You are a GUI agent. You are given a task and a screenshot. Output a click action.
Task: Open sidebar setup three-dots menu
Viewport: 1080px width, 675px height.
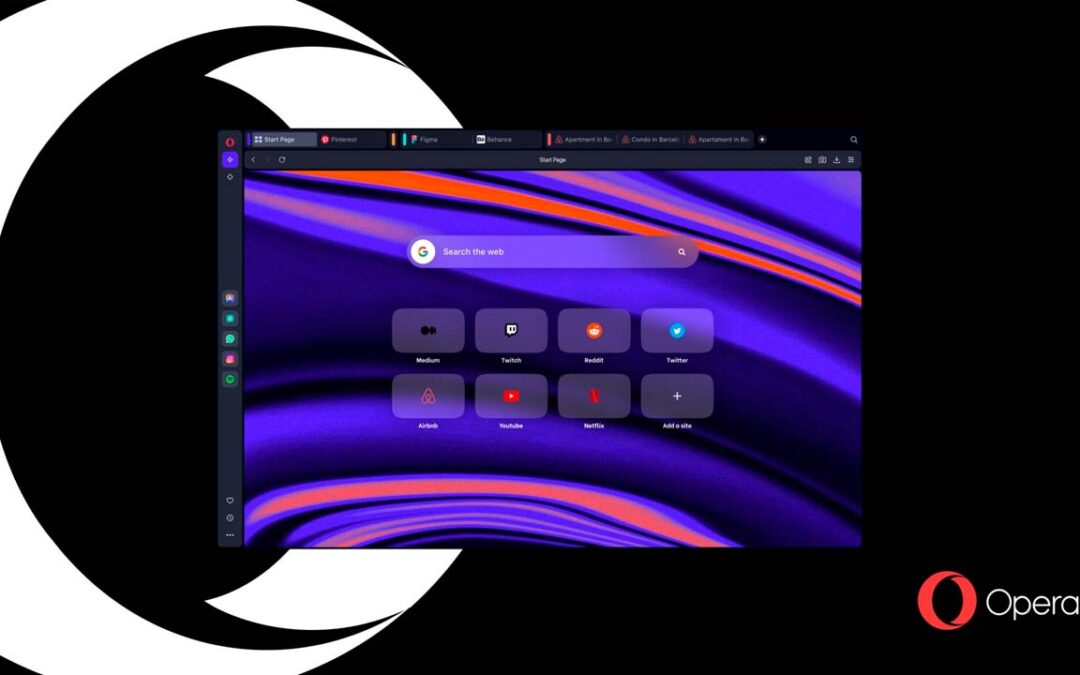coord(230,535)
